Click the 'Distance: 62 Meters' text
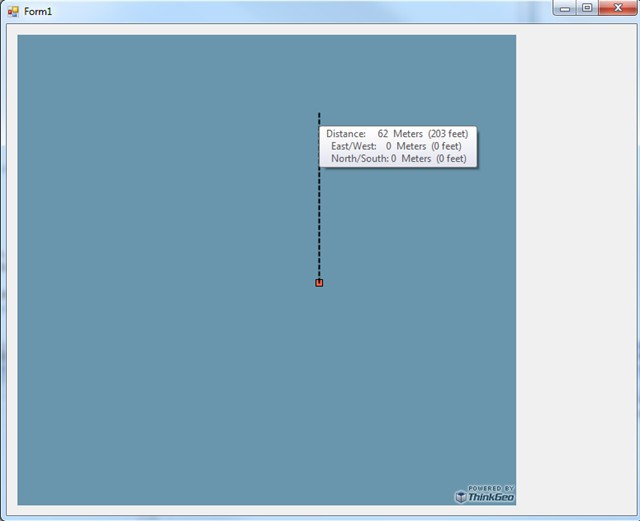The width and height of the screenshot is (640, 521). click(374, 134)
